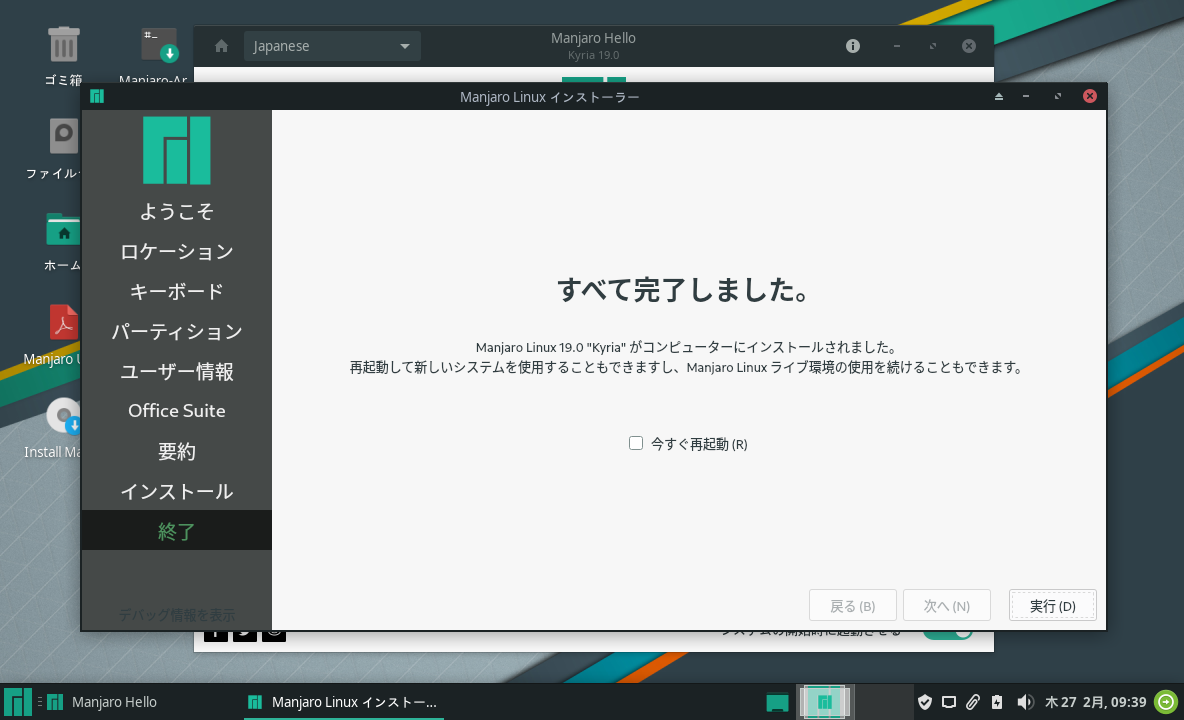1184x720 pixels.
Task: Close the Manjaro Linux installer window
Action: (1090, 96)
